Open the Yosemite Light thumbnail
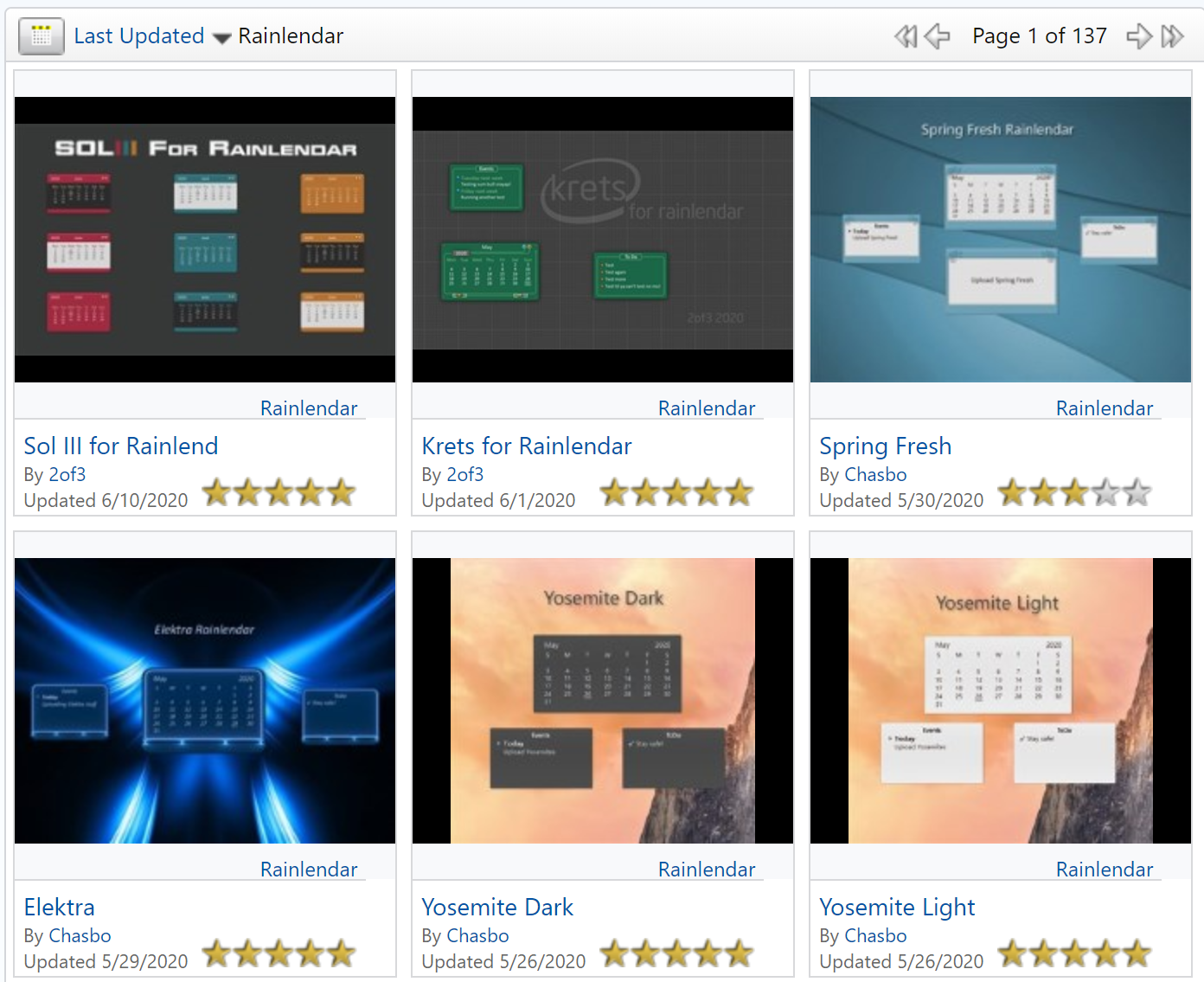Screen dimensions: 1204x982 point(1001,701)
